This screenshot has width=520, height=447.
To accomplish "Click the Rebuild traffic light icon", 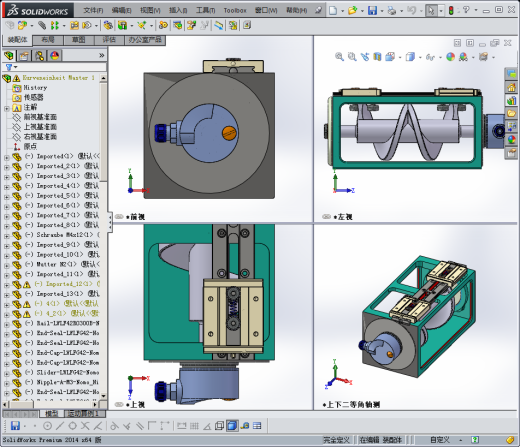I will point(451,10).
